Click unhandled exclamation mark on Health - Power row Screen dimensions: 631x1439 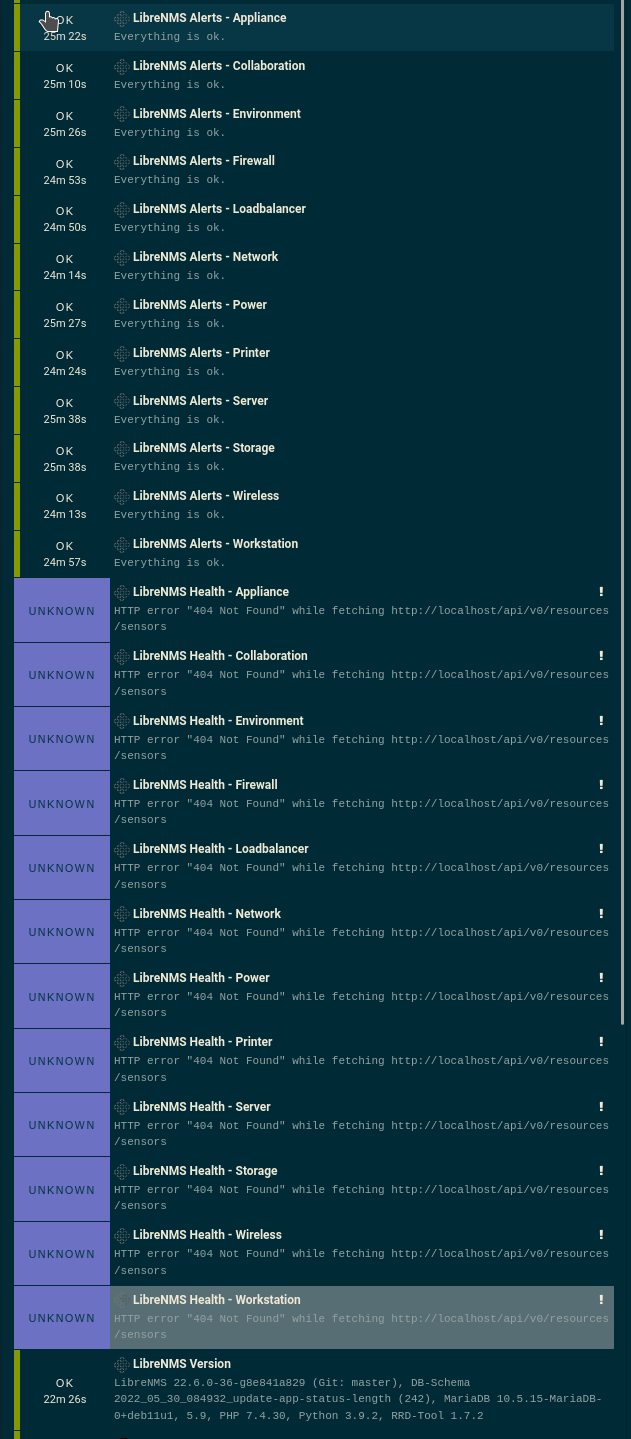point(601,978)
